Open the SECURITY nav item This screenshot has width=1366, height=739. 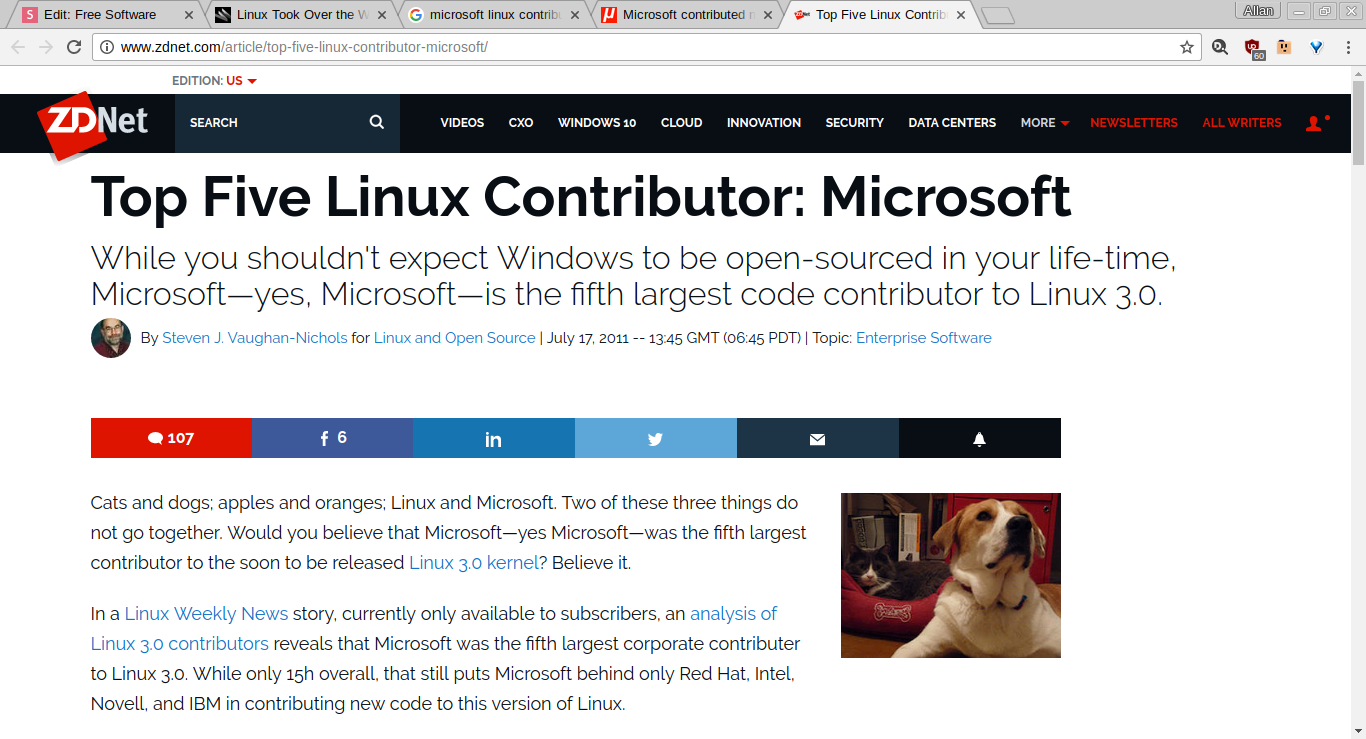pyautogui.click(x=855, y=123)
